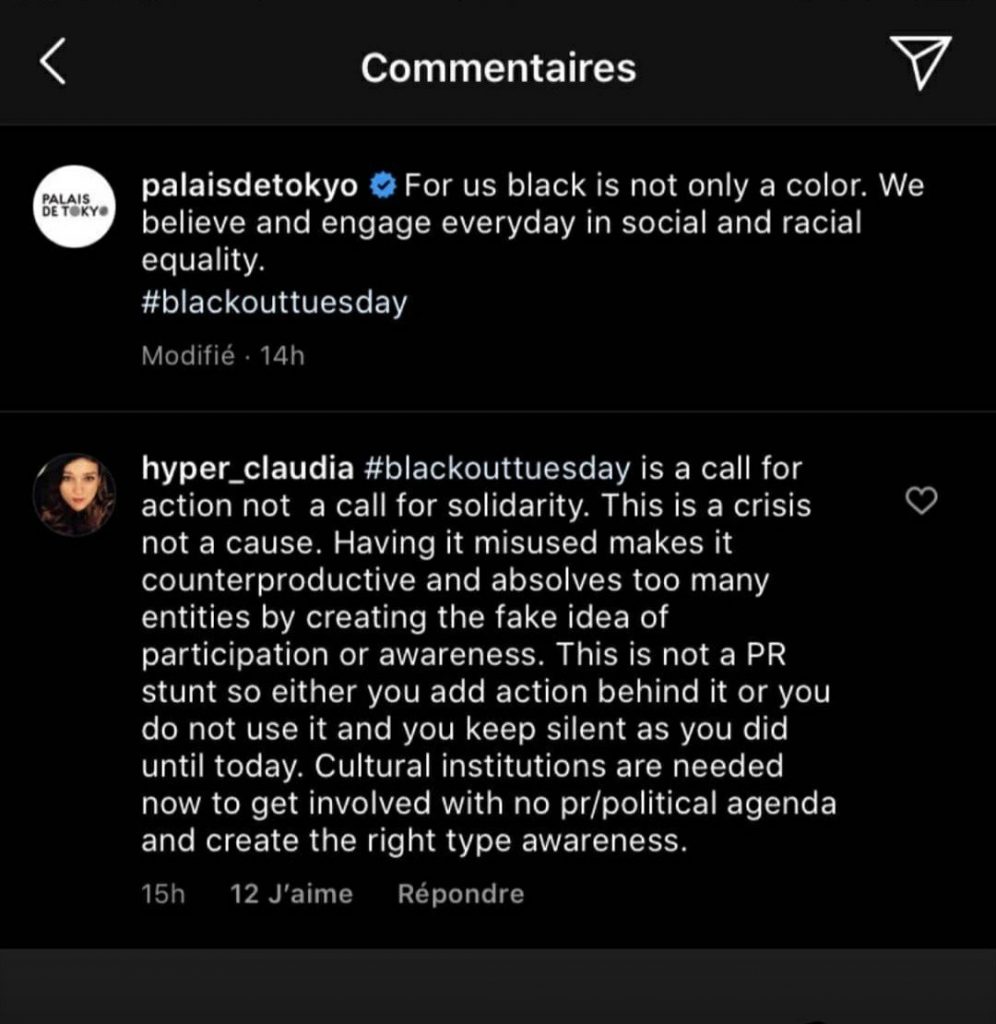Tap the 14h timestamp under the caption
This screenshot has width=996, height=1024.
coord(281,356)
